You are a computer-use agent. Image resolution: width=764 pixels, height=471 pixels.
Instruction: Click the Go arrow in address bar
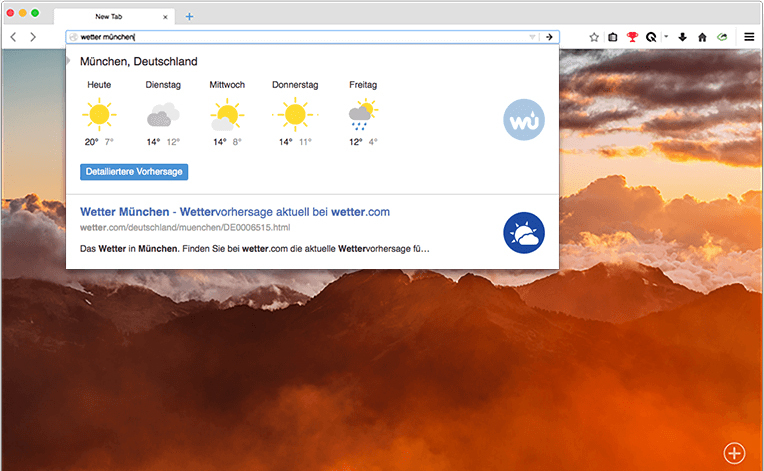click(x=549, y=37)
